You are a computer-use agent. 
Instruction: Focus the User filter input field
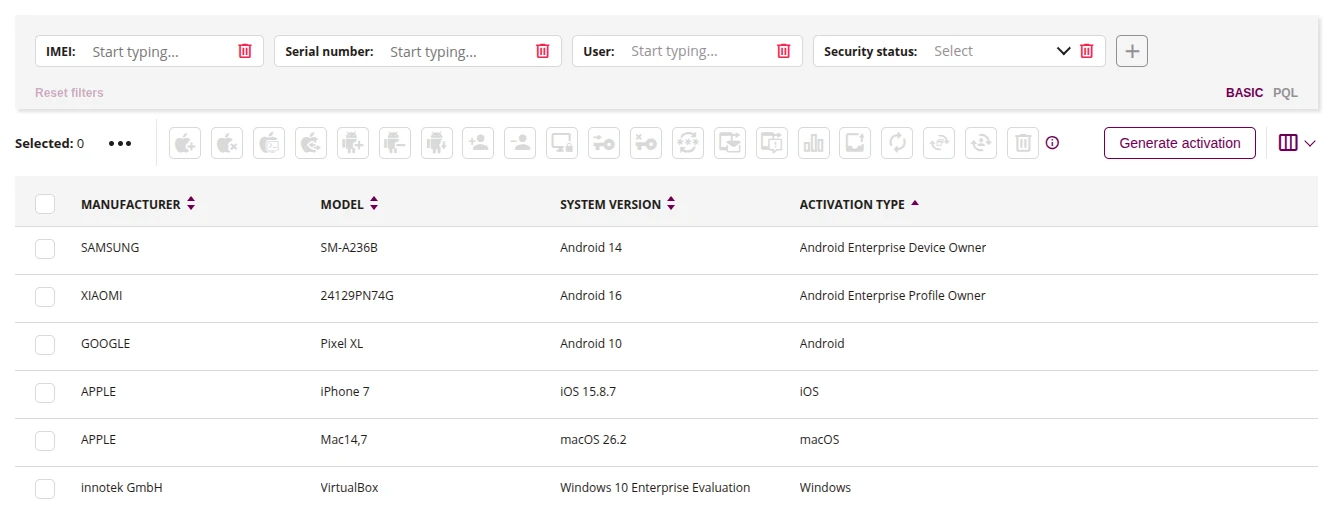(700, 51)
